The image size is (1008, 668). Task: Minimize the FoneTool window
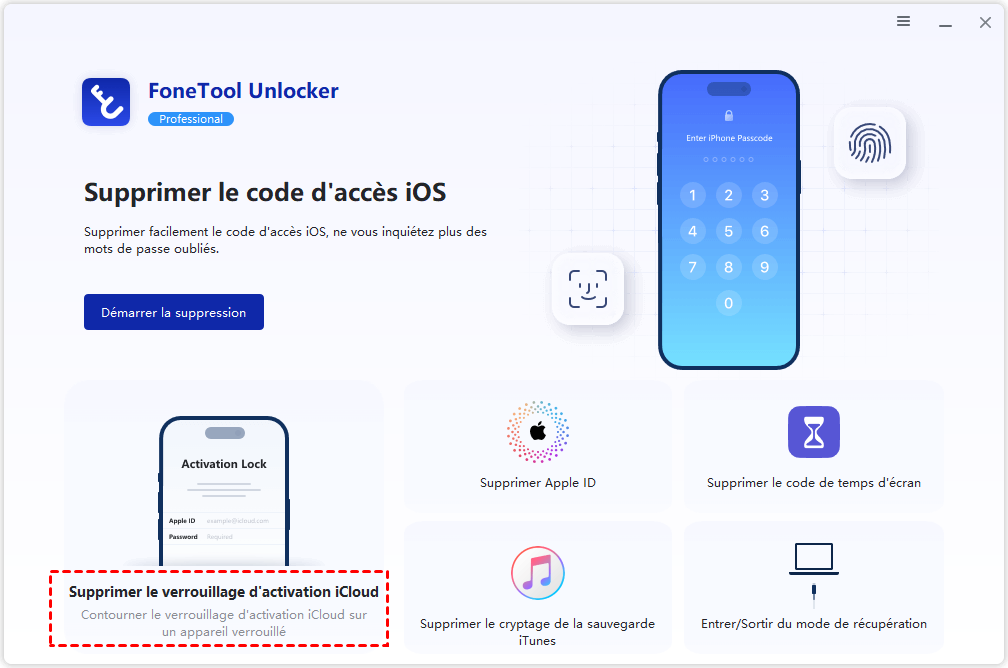pos(945,23)
